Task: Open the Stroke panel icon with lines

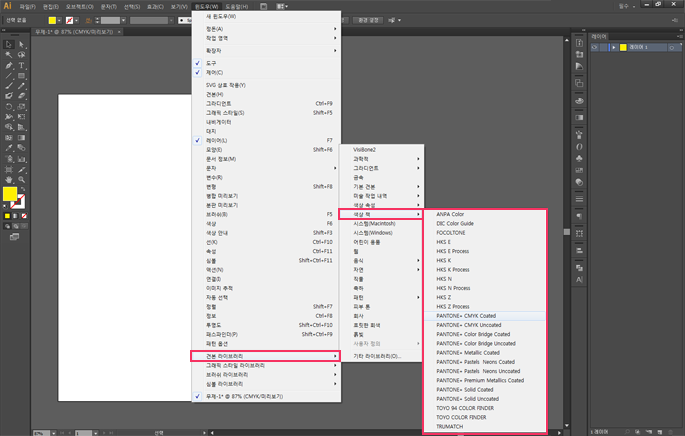Action: pyautogui.click(x=579, y=199)
